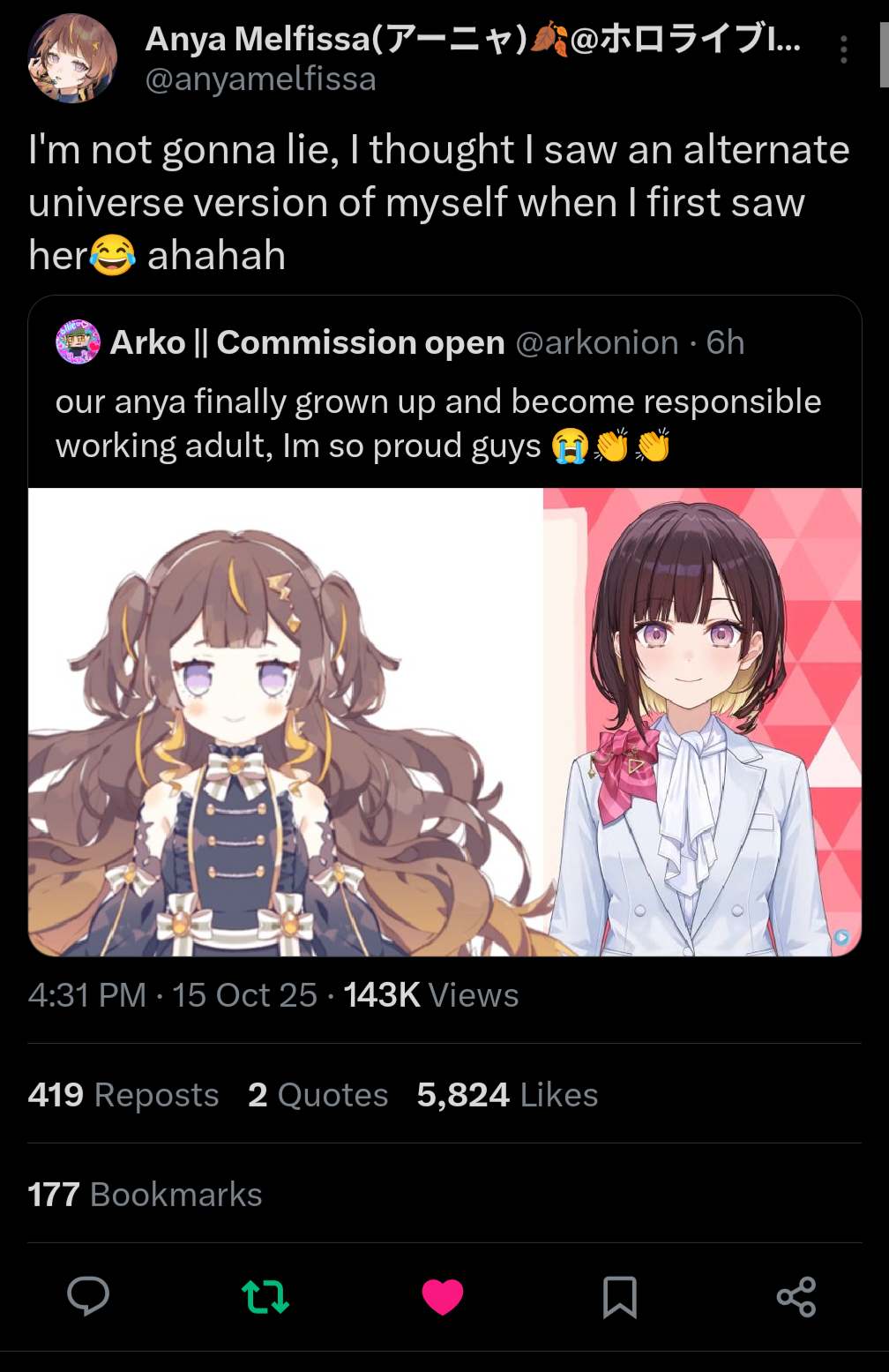Open Arko's small profile avatar
This screenshot has height=1372, width=889.
pyautogui.click(x=78, y=342)
